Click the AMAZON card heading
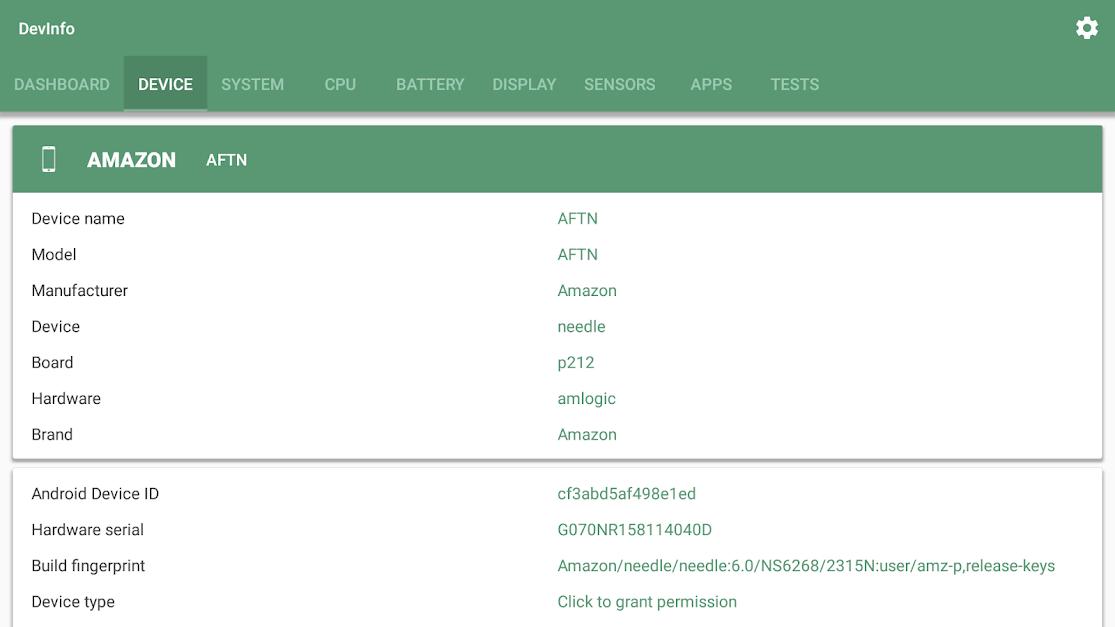The height and width of the screenshot is (627, 1115). click(132, 160)
